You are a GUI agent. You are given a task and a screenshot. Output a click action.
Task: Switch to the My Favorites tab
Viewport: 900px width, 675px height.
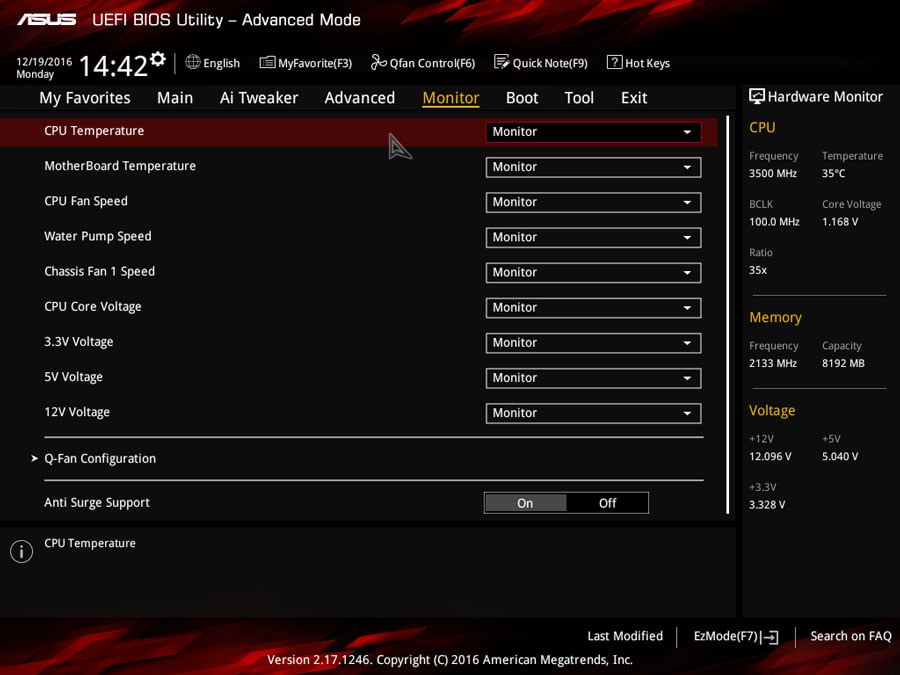pyautogui.click(x=85, y=98)
